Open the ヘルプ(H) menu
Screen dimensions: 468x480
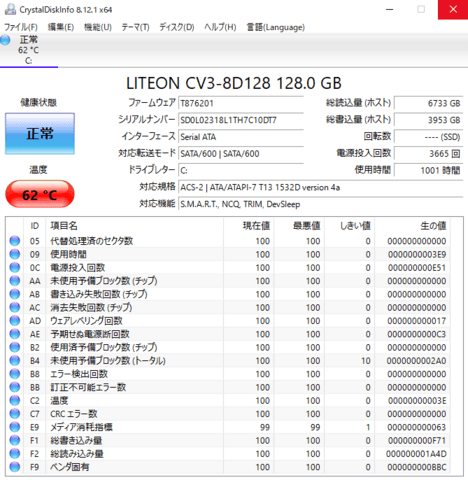[220, 27]
